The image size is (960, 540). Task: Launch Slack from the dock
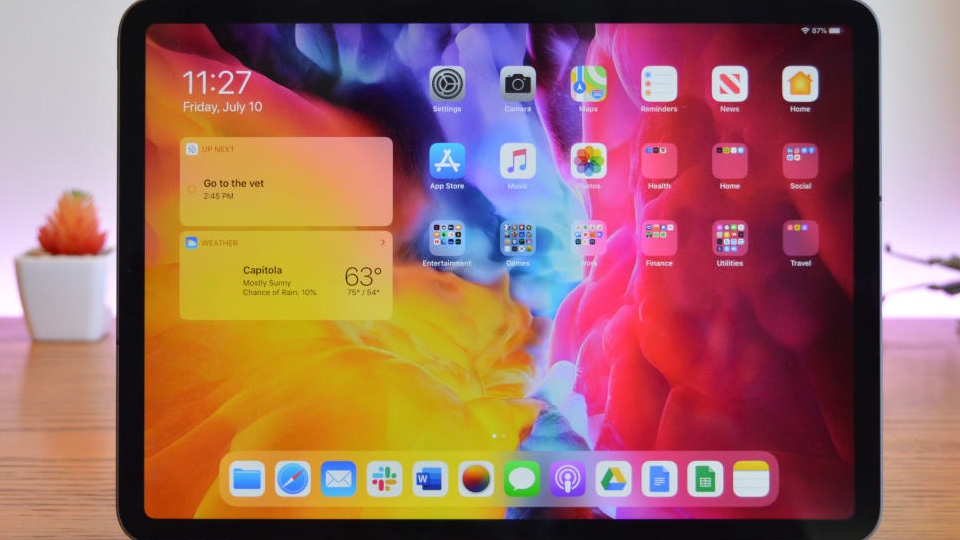pyautogui.click(x=384, y=479)
